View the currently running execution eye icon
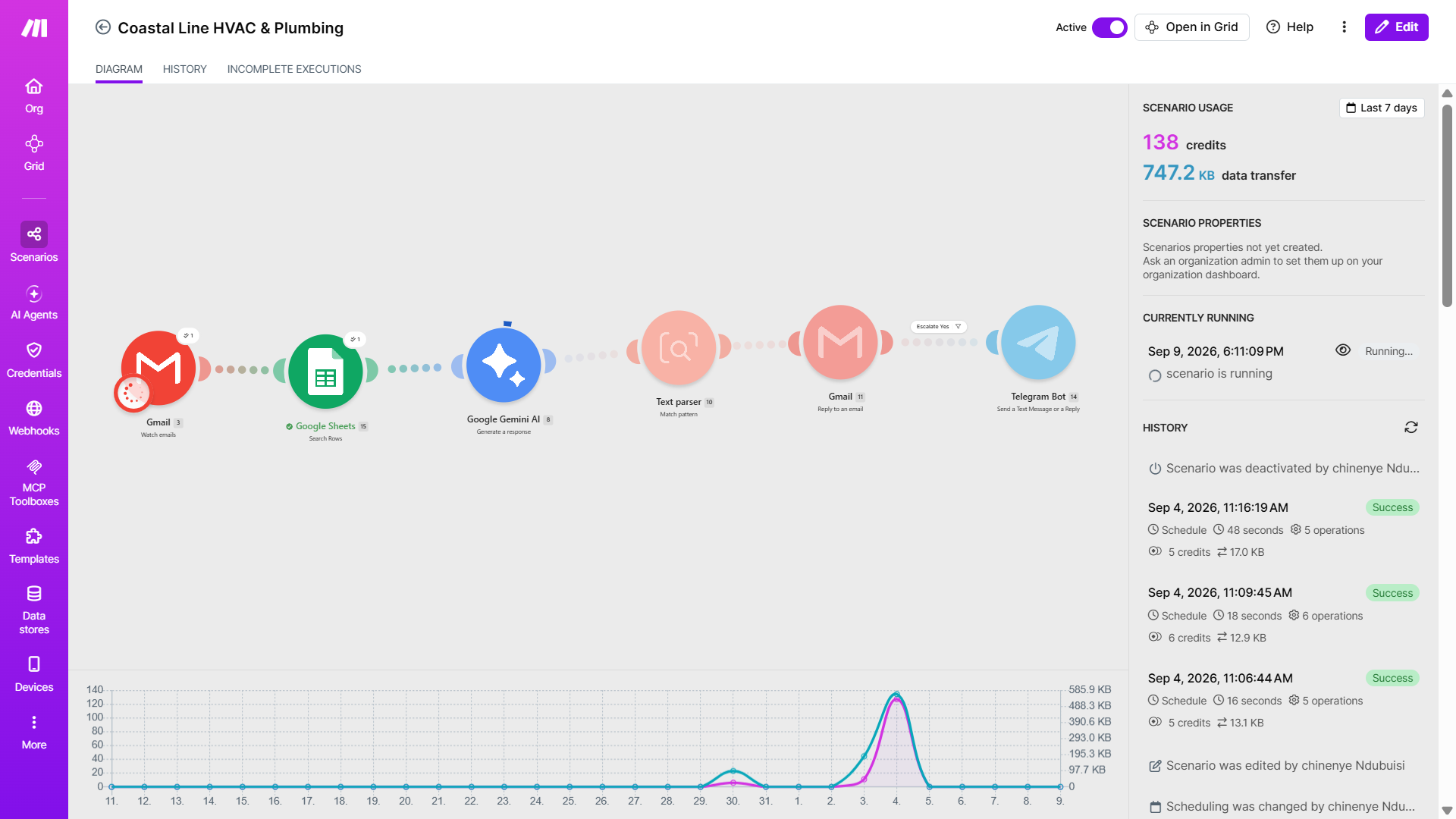The width and height of the screenshot is (1456, 819). coord(1342,350)
